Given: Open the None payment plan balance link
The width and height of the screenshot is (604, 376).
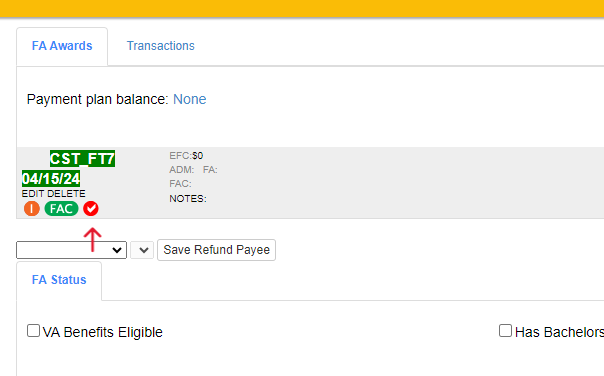Looking at the screenshot, I should pyautogui.click(x=190, y=99).
